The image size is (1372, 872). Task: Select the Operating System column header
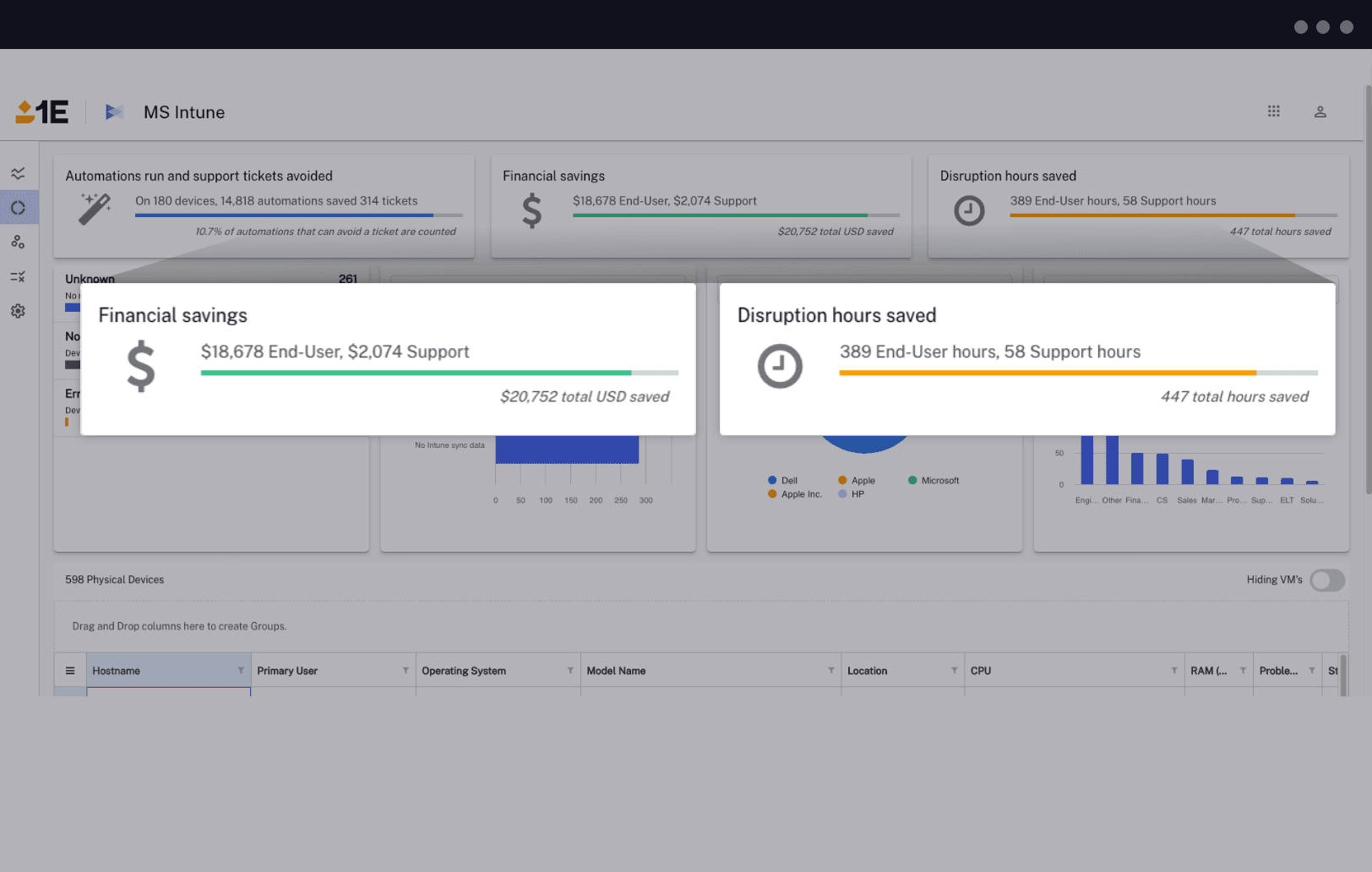(464, 670)
